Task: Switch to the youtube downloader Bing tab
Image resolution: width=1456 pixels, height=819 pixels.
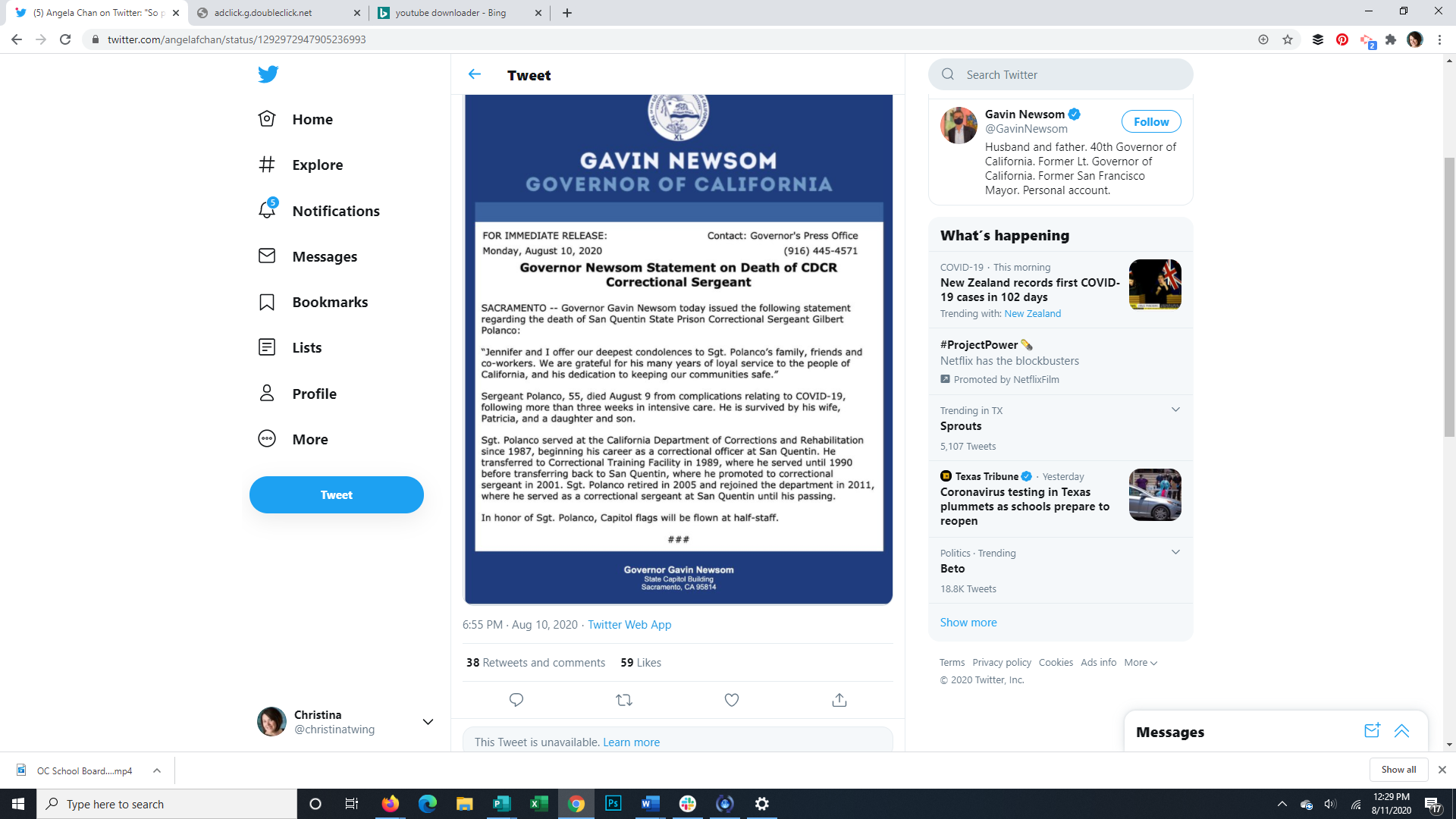Action: click(450, 13)
